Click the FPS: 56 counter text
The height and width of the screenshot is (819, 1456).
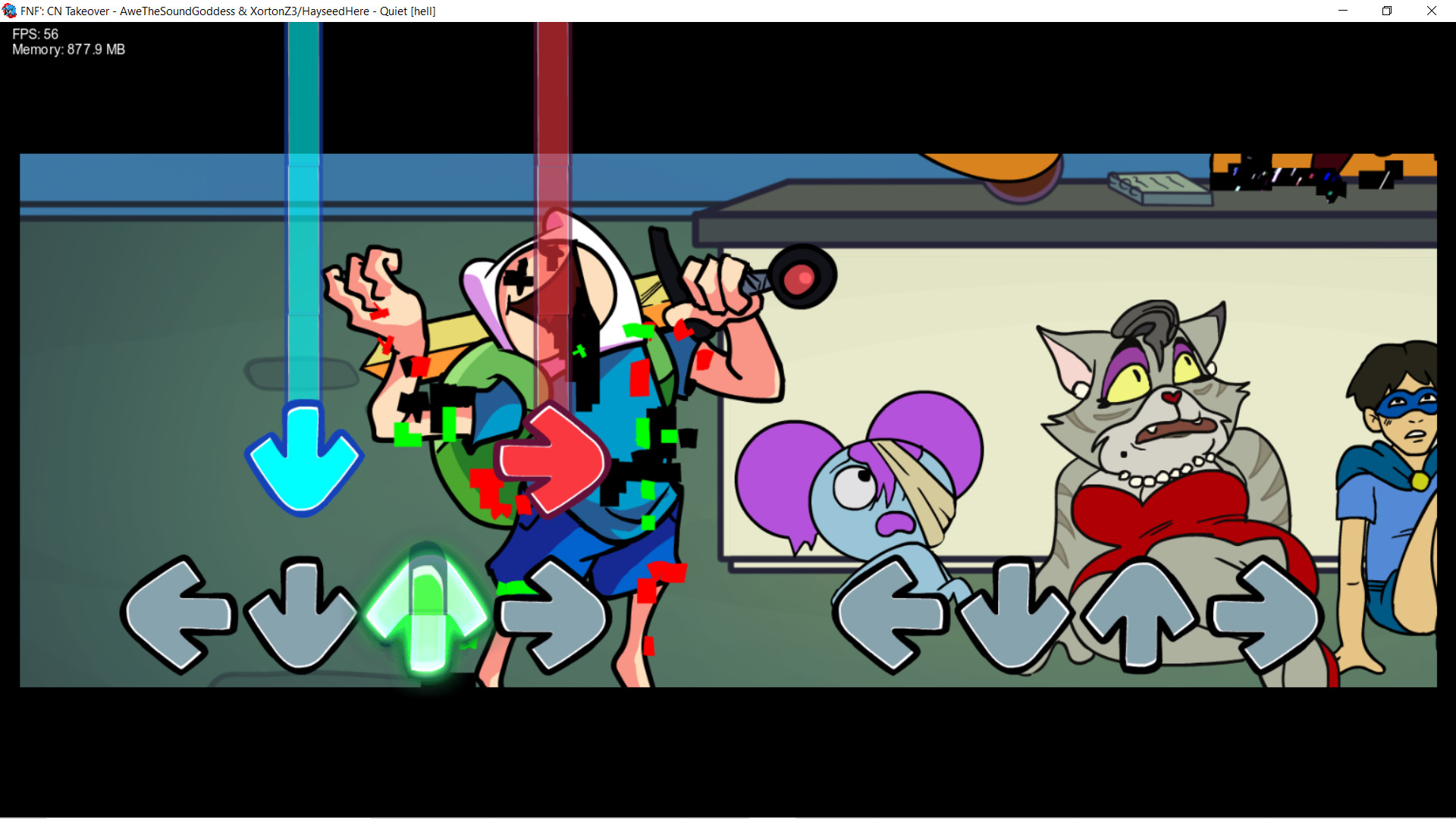(35, 34)
